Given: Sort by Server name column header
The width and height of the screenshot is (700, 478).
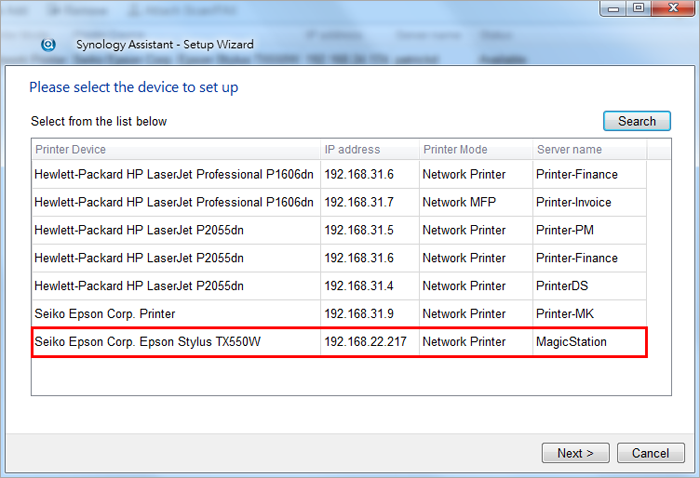Looking at the screenshot, I should (x=588, y=150).
